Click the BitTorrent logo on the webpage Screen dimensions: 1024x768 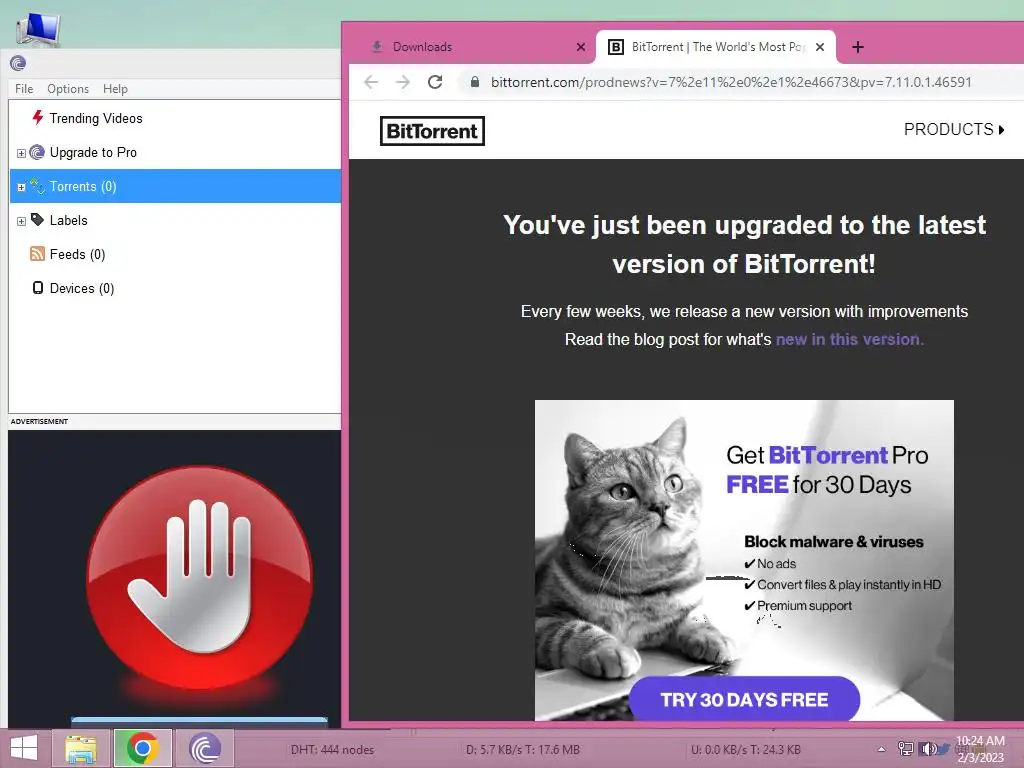tap(432, 131)
